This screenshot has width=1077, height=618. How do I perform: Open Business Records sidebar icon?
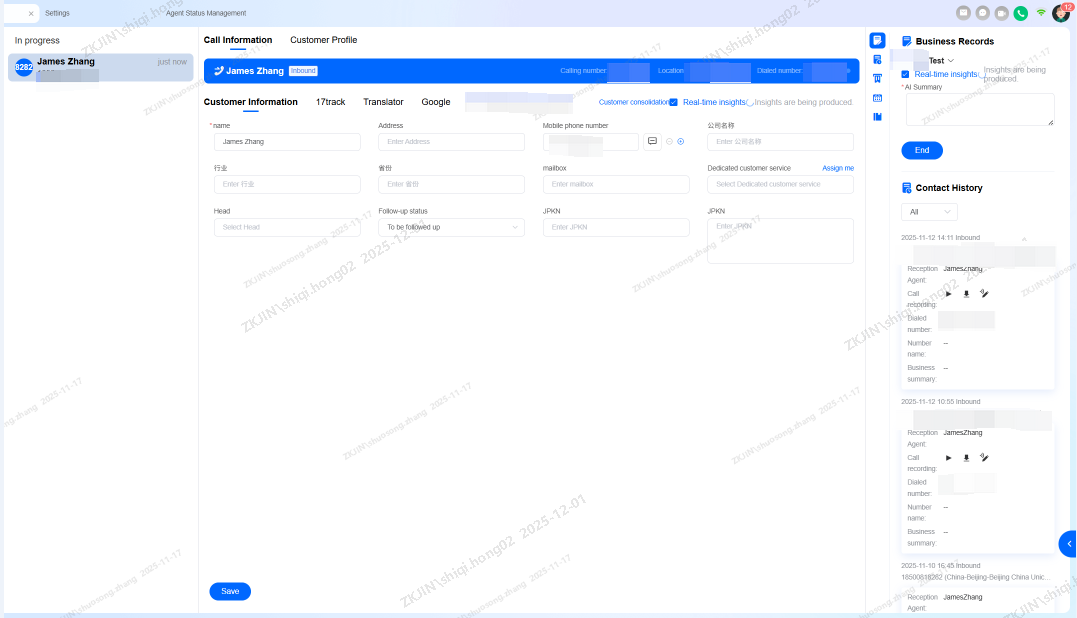click(877, 41)
